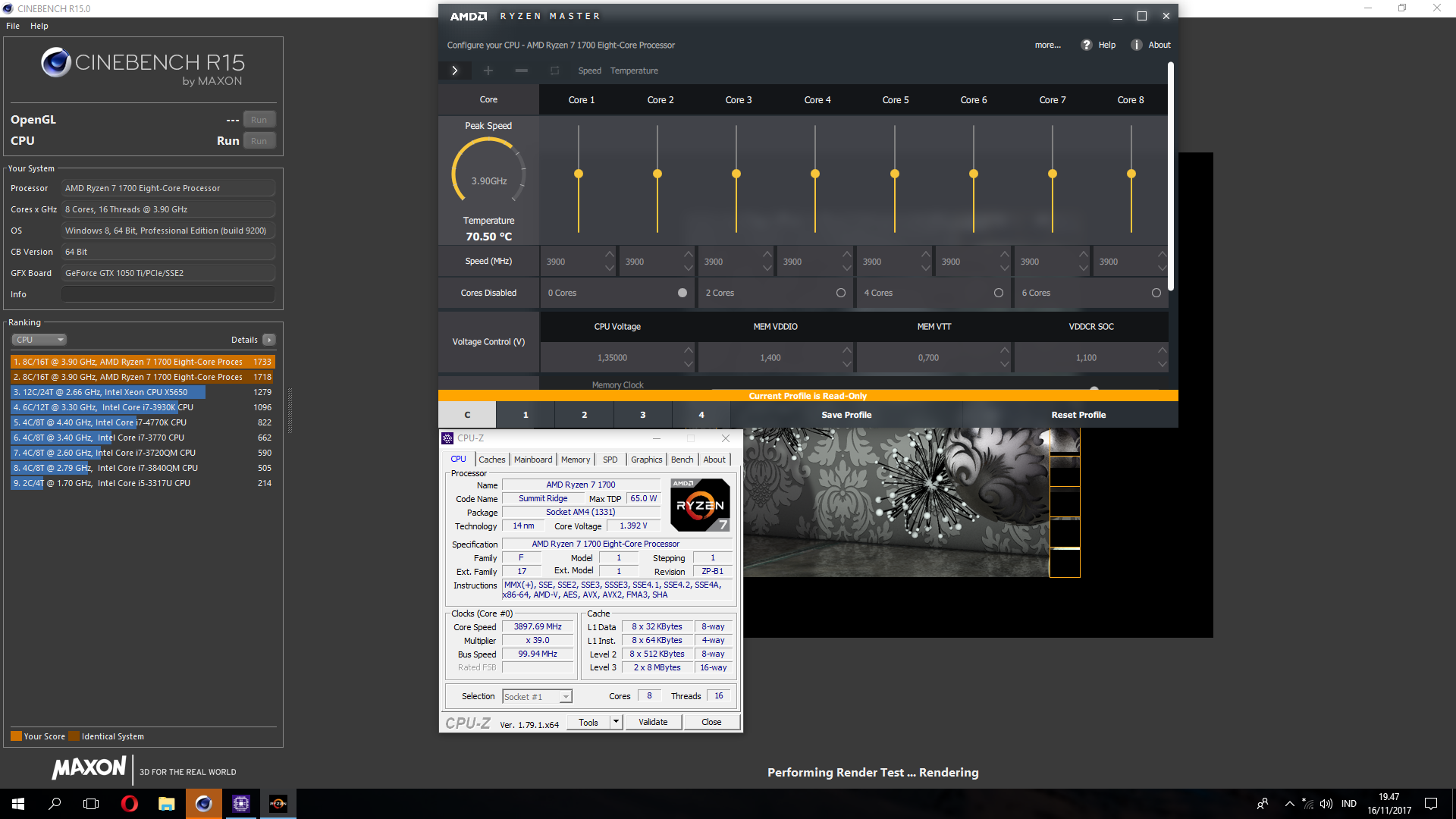
Task: Open taskbar search magnifier
Action: pyautogui.click(x=55, y=804)
